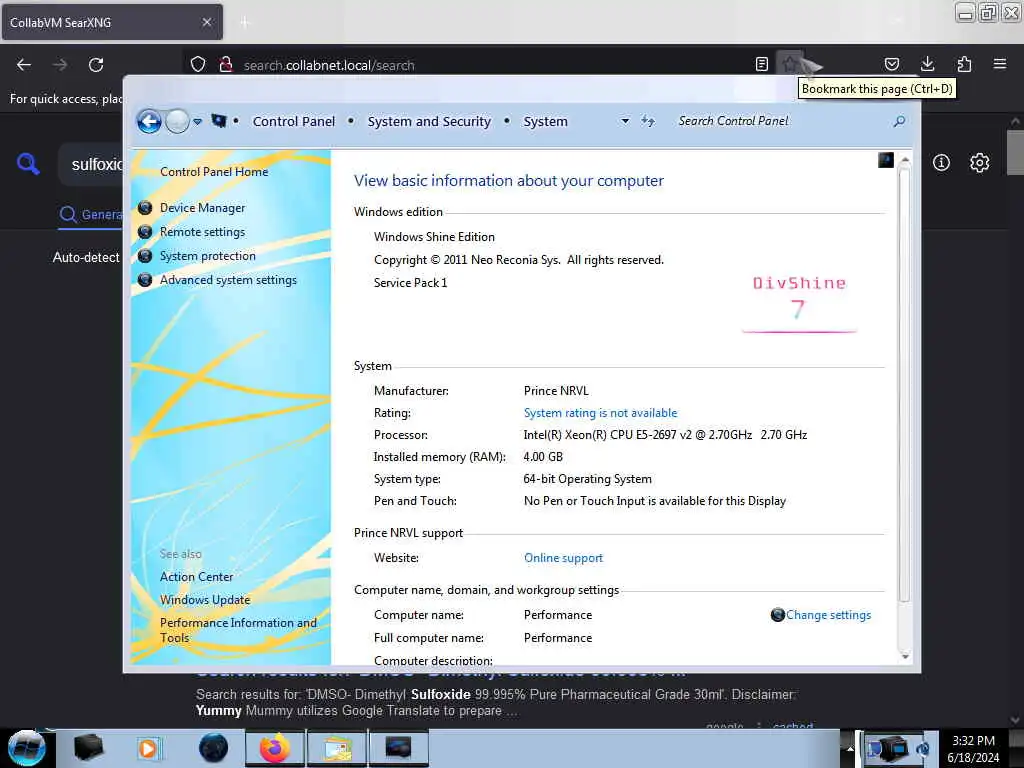The width and height of the screenshot is (1024, 768).
Task: Open Auto-detect language dropdown
Action: [x=86, y=257]
